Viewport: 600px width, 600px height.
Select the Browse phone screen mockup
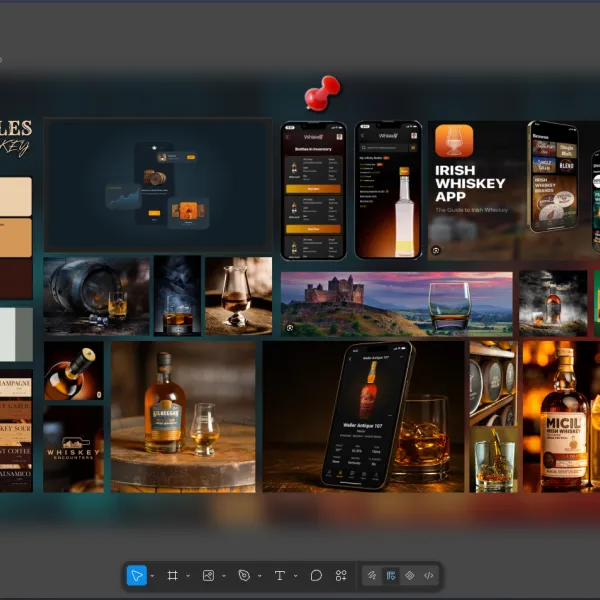[x=553, y=177]
